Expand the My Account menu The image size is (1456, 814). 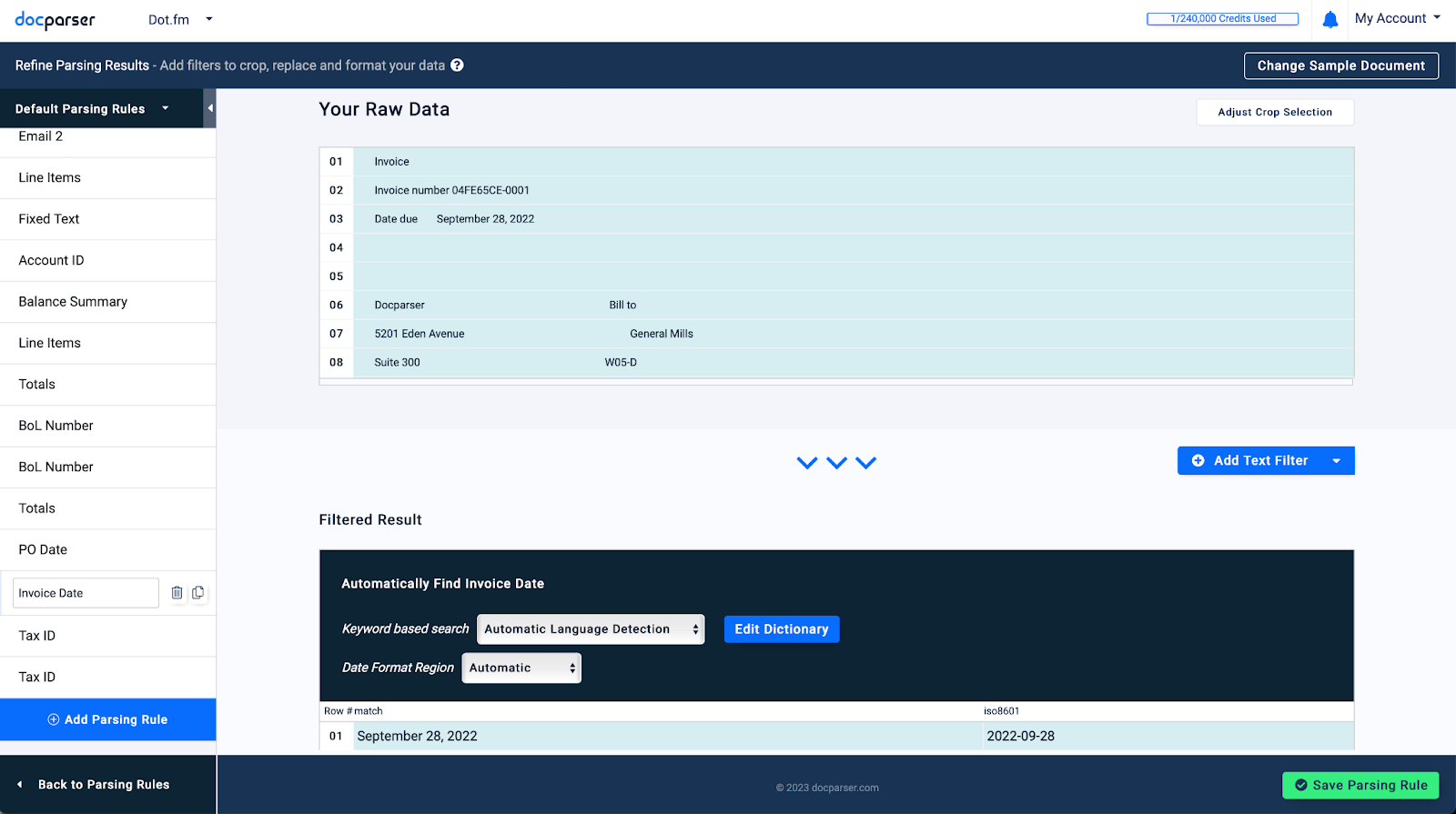1397,18
